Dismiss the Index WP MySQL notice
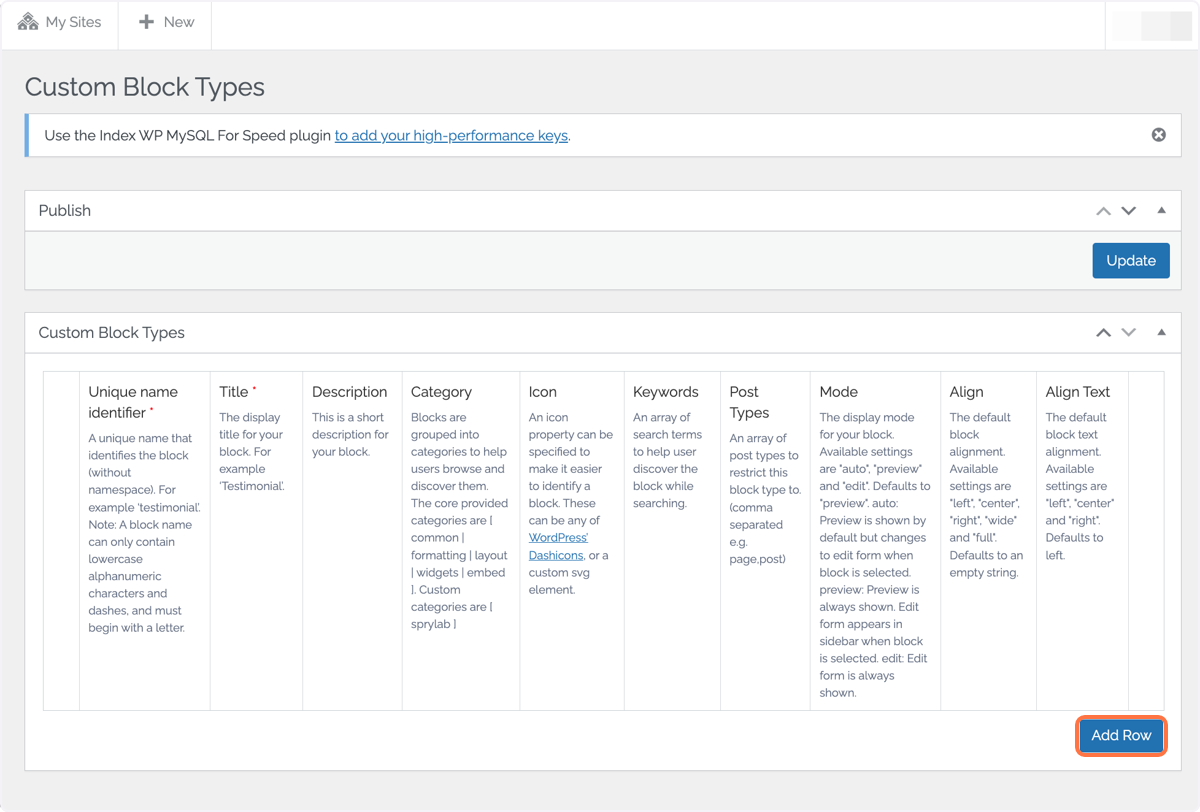This screenshot has width=1200, height=812. 1159,135
